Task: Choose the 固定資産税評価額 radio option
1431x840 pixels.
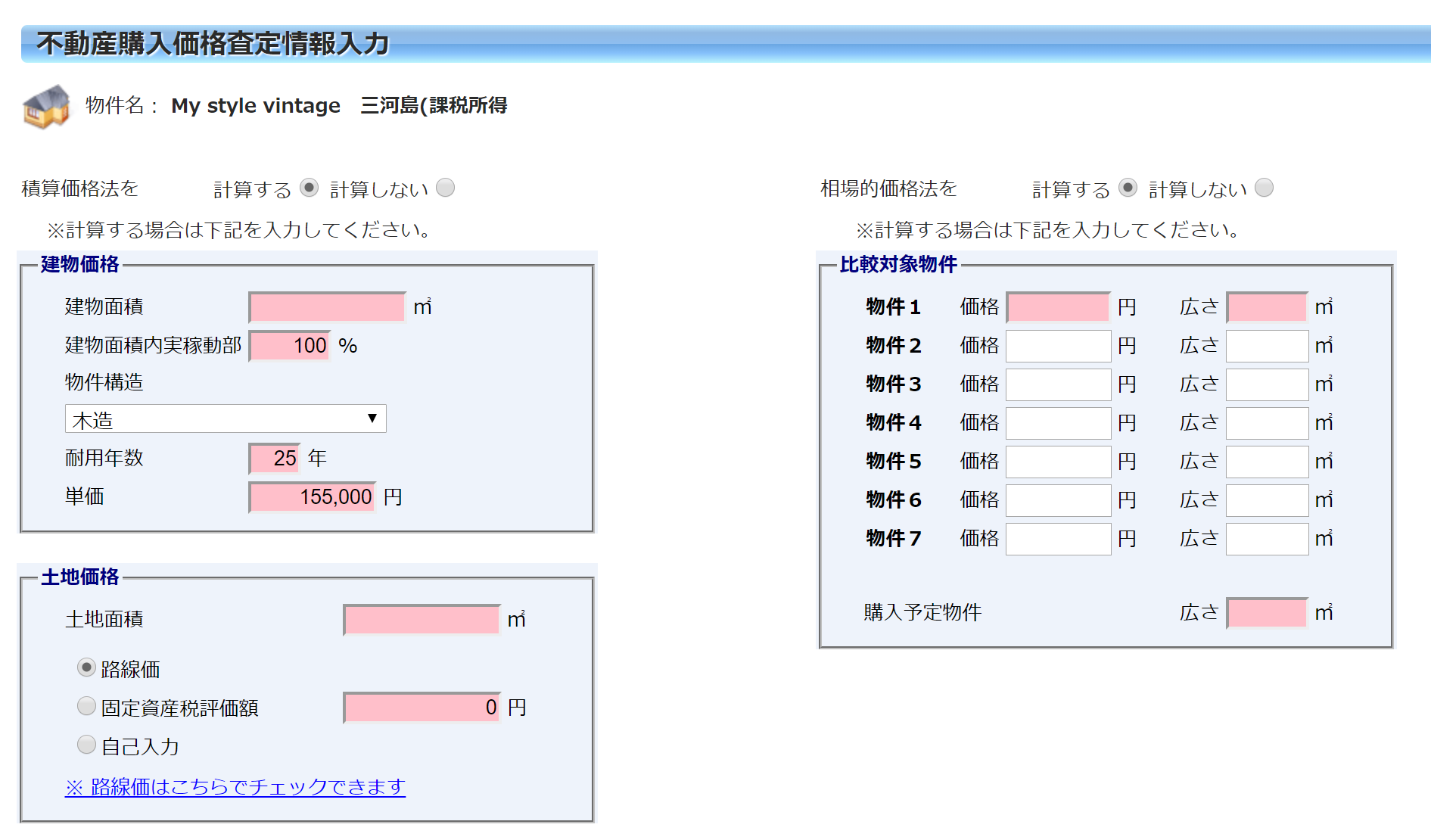Action: click(x=87, y=706)
